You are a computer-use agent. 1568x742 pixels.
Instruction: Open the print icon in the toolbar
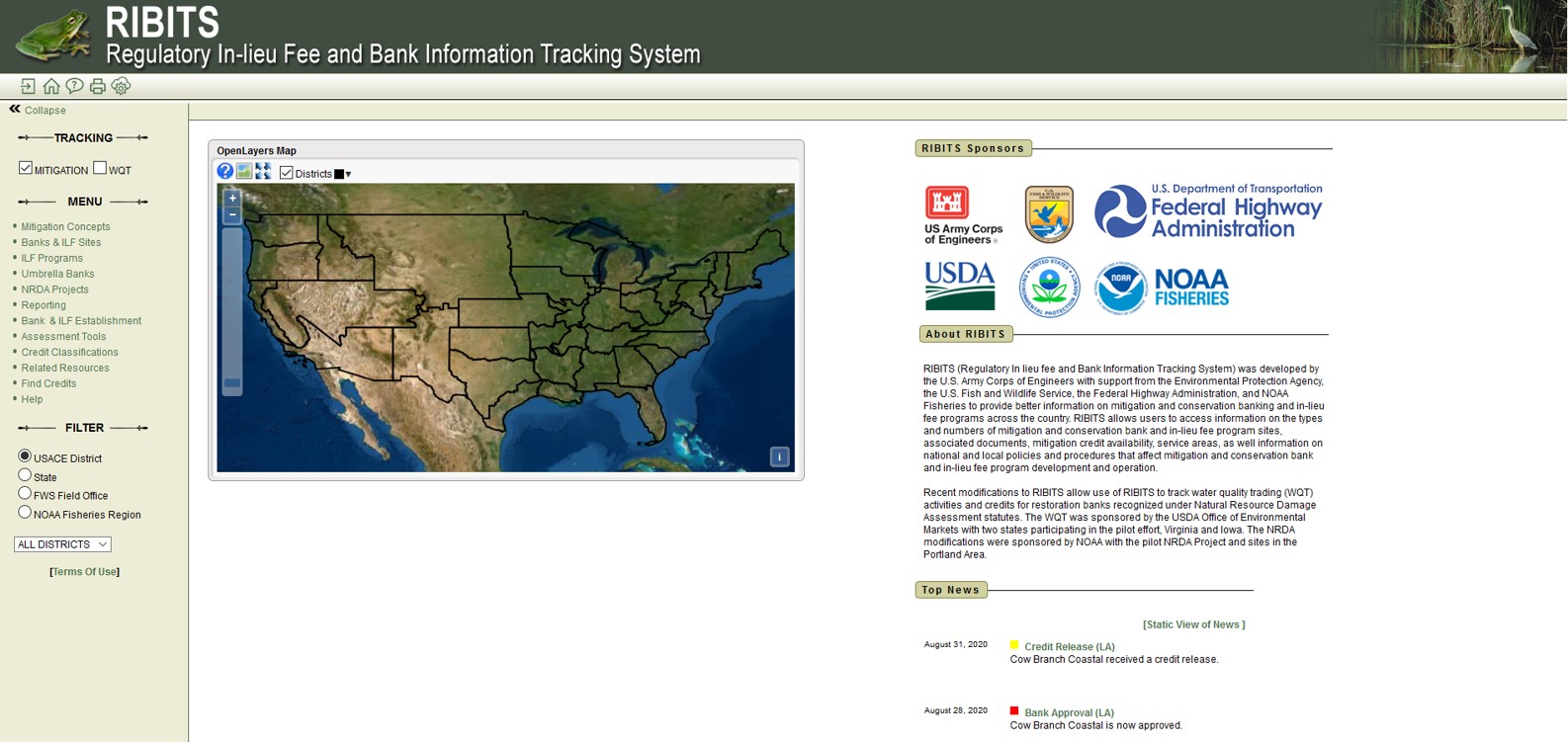coord(97,87)
